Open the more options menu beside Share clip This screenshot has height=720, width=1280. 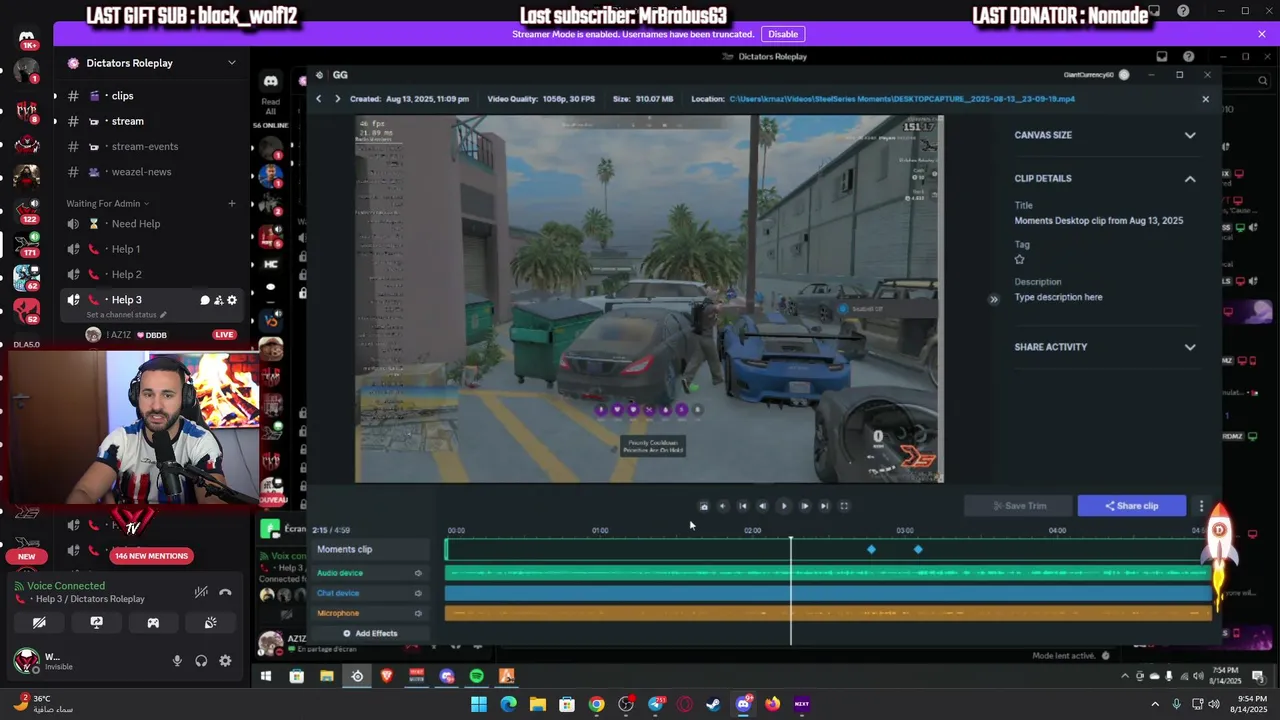pos(1201,506)
